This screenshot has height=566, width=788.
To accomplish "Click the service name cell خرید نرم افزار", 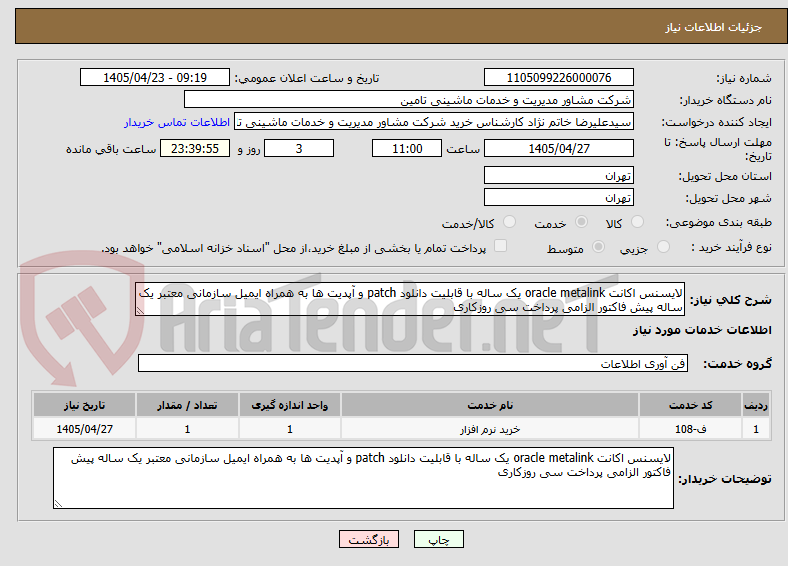I will [x=490, y=429].
